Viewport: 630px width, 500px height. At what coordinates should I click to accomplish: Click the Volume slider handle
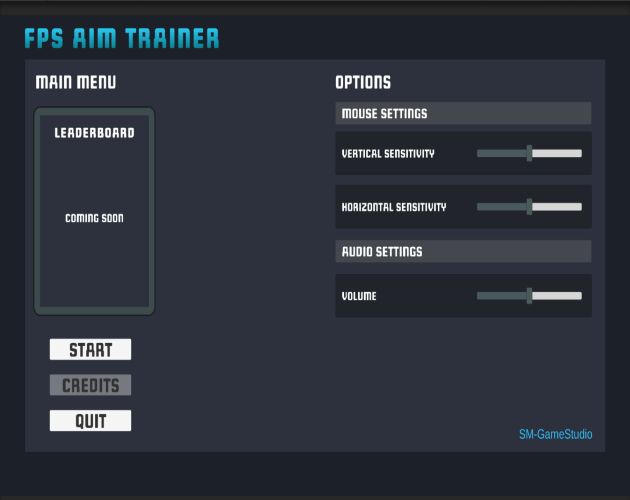pos(530,296)
